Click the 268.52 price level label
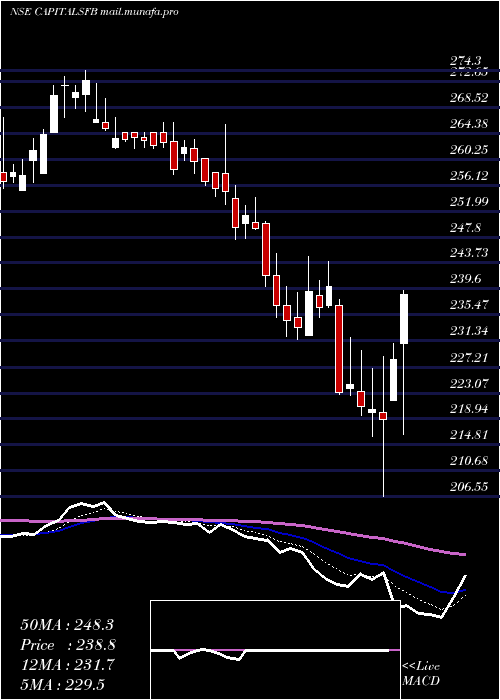The width and height of the screenshot is (500, 700). (469, 98)
